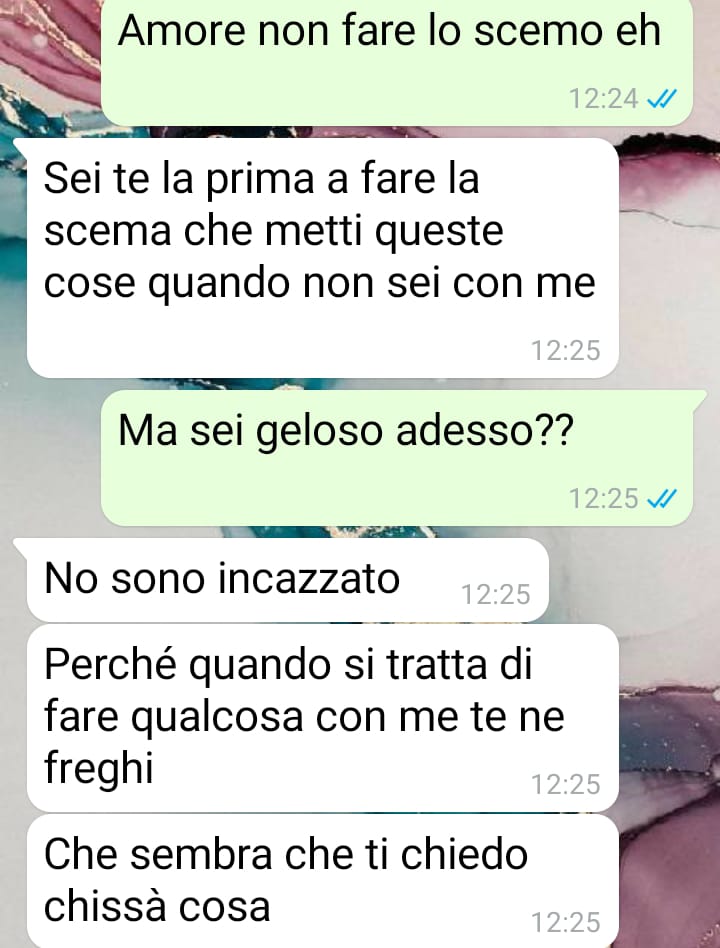This screenshot has width=720, height=948.
Task: Tap the 'Ma sei geloso adesso??' bubble
Action: point(397,458)
